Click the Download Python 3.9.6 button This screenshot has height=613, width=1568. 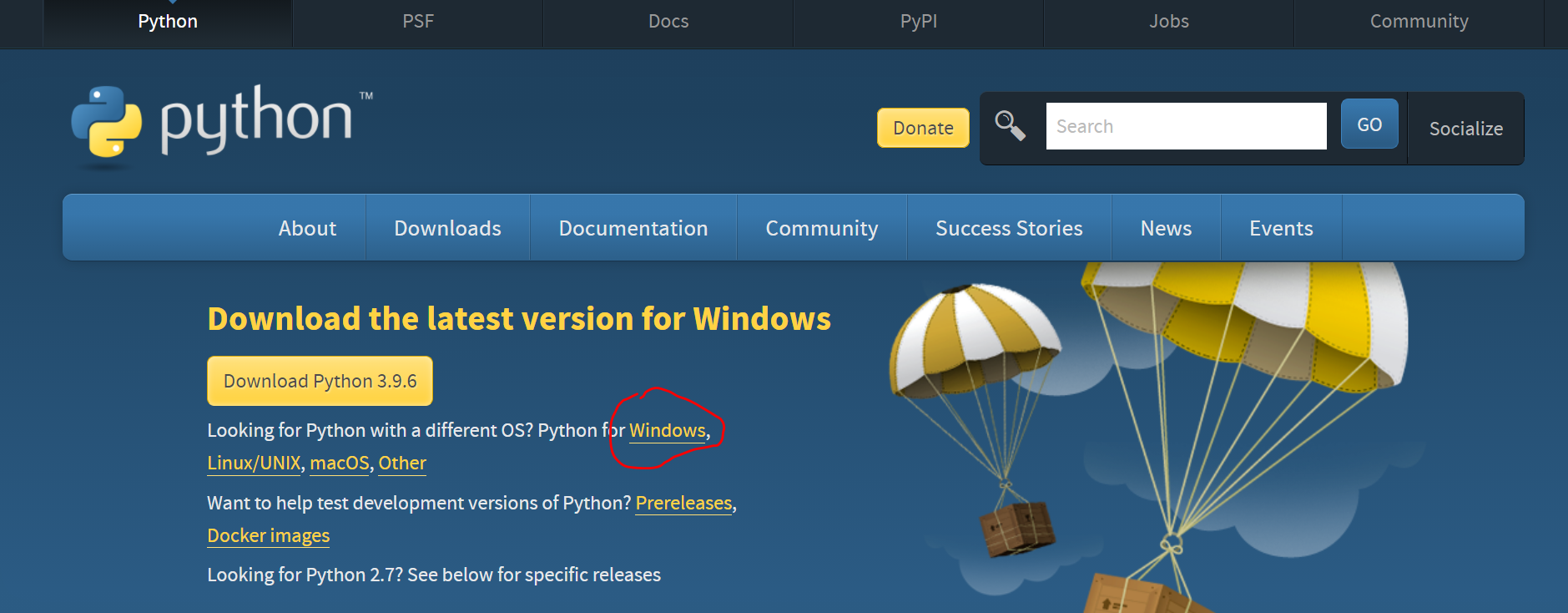pos(320,381)
